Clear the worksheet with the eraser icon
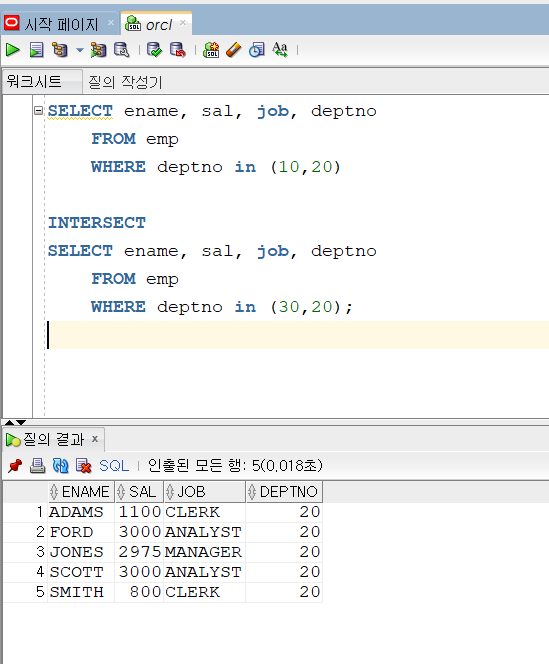Viewport: 549px width, 664px height. point(234,50)
